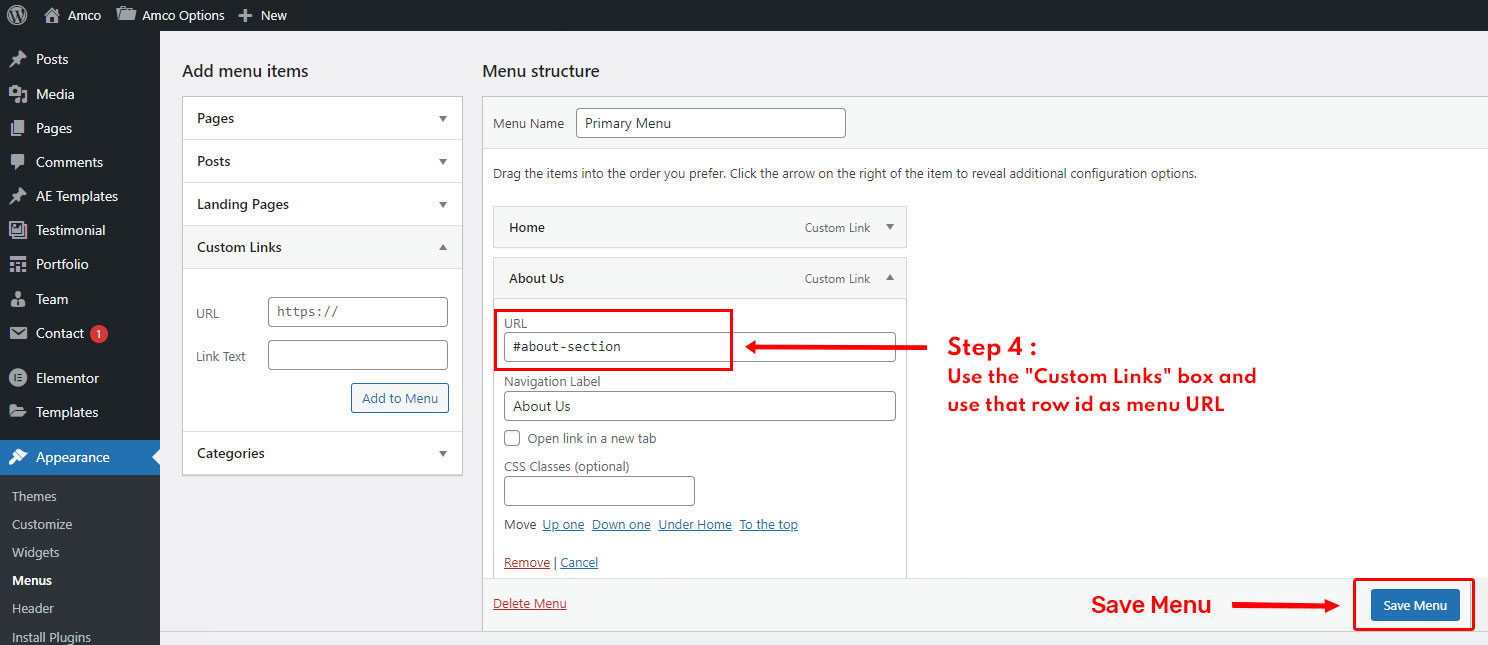1488x645 pixels.
Task: Open the Portfolio grid icon
Action: tap(18, 264)
